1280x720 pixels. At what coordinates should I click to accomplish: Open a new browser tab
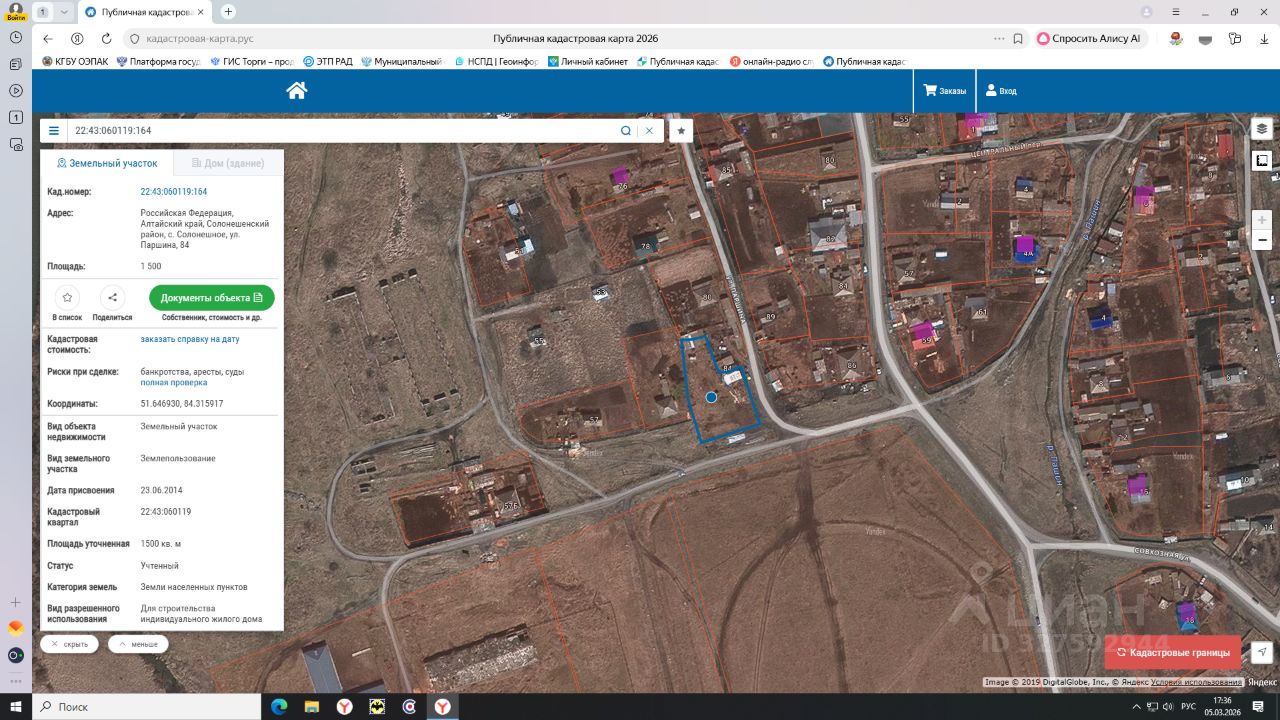point(228,12)
